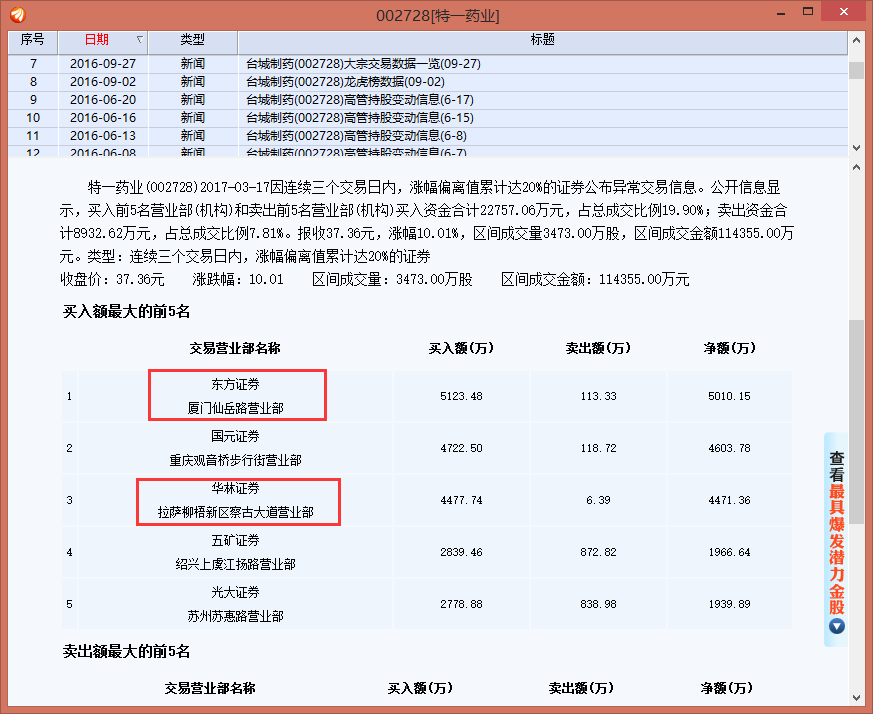Close the 002728 特一药业 window
873x714 pixels.
click(843, 12)
